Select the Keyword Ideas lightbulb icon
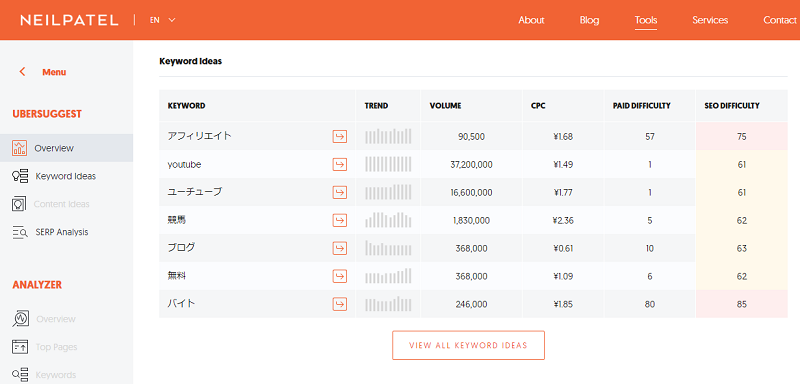Image resolution: width=800 pixels, height=384 pixels. 19,176
